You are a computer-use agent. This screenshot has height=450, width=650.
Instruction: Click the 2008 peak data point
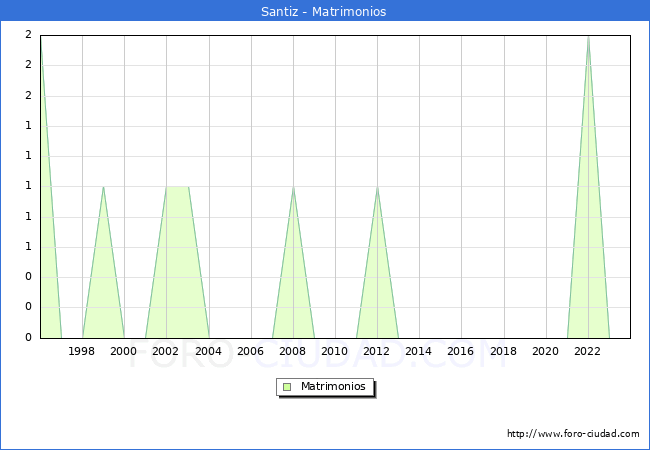(x=293, y=187)
